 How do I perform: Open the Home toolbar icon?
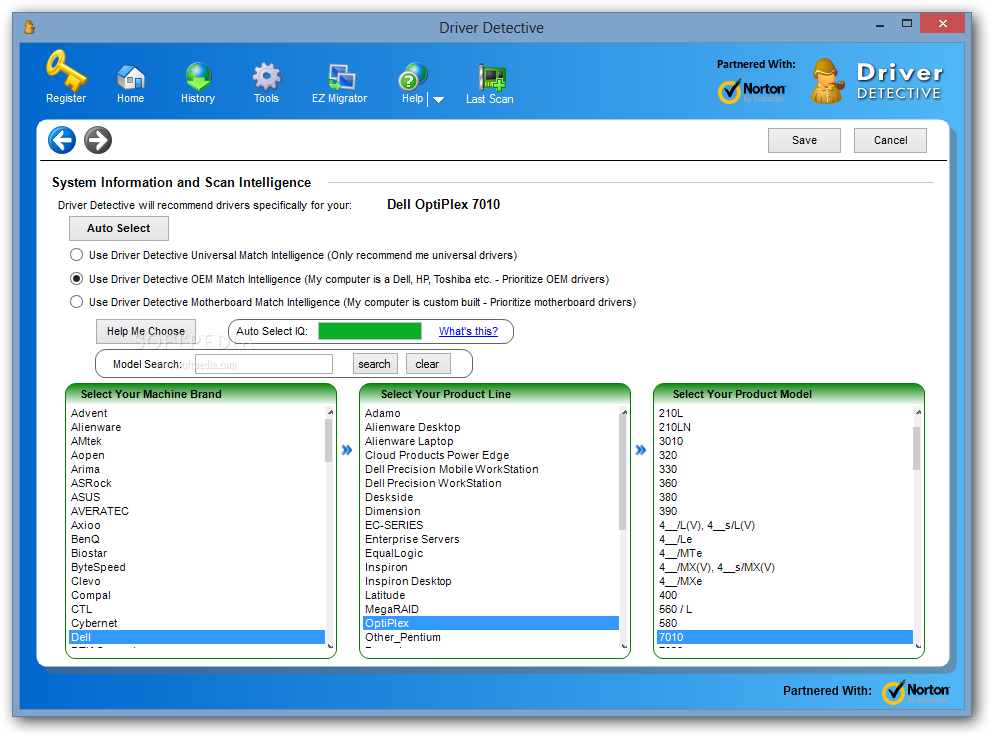[x=131, y=77]
